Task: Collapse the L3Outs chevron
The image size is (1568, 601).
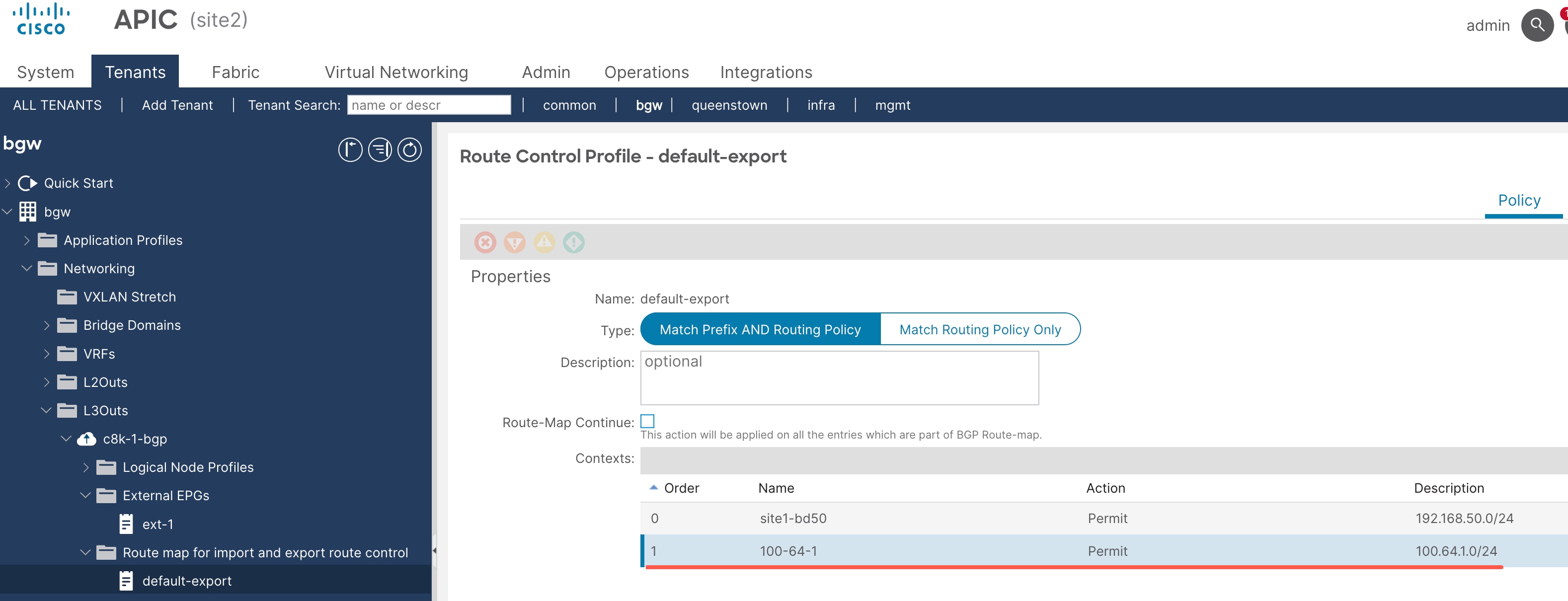Action: coord(46,411)
